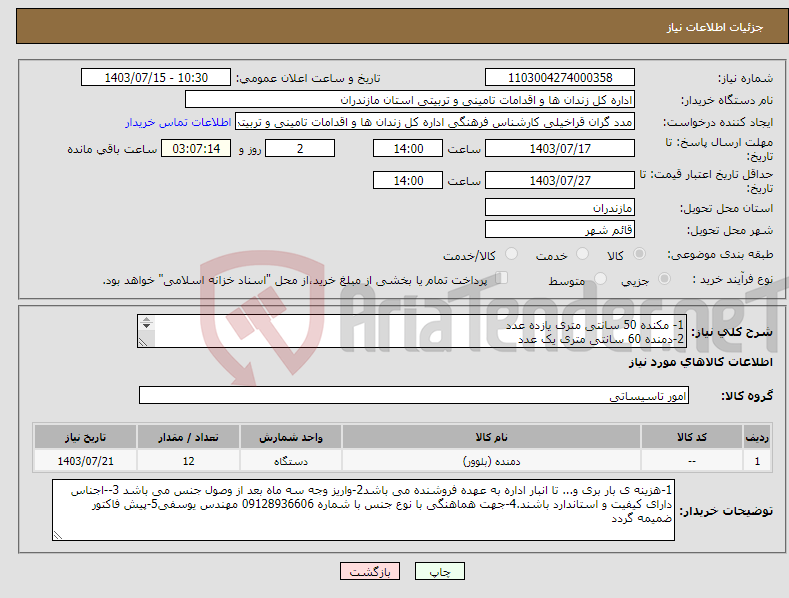Click the quantity cell showing 12

pos(188,461)
